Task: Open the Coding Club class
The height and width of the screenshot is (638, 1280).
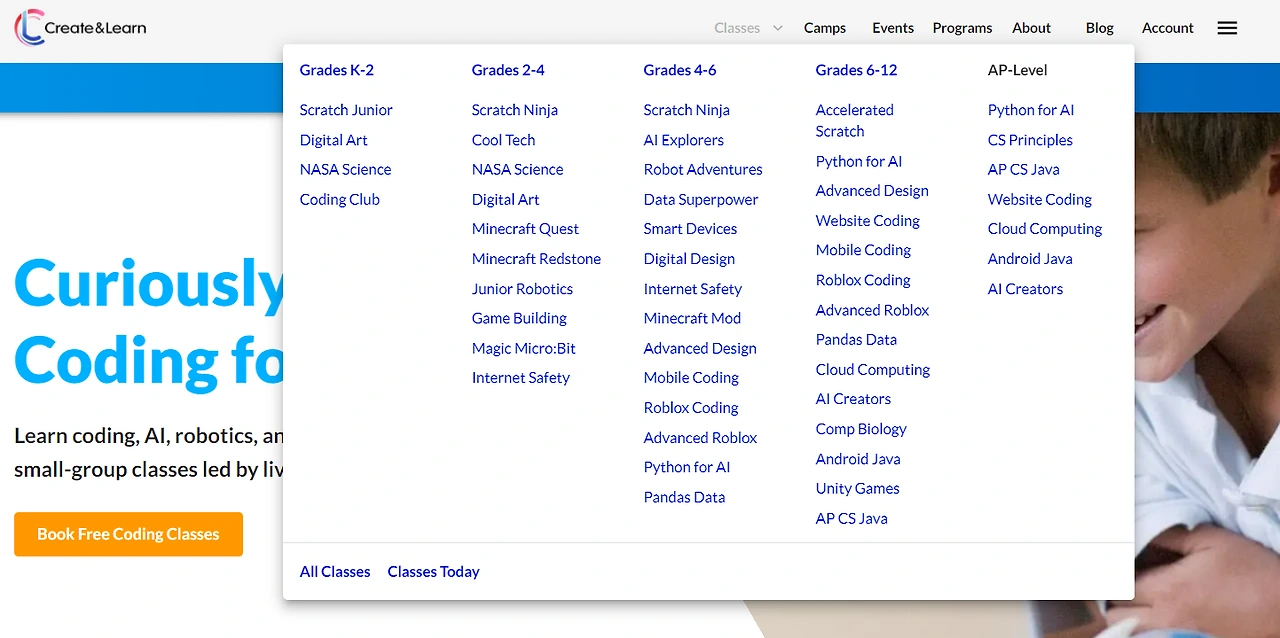Action: click(340, 200)
